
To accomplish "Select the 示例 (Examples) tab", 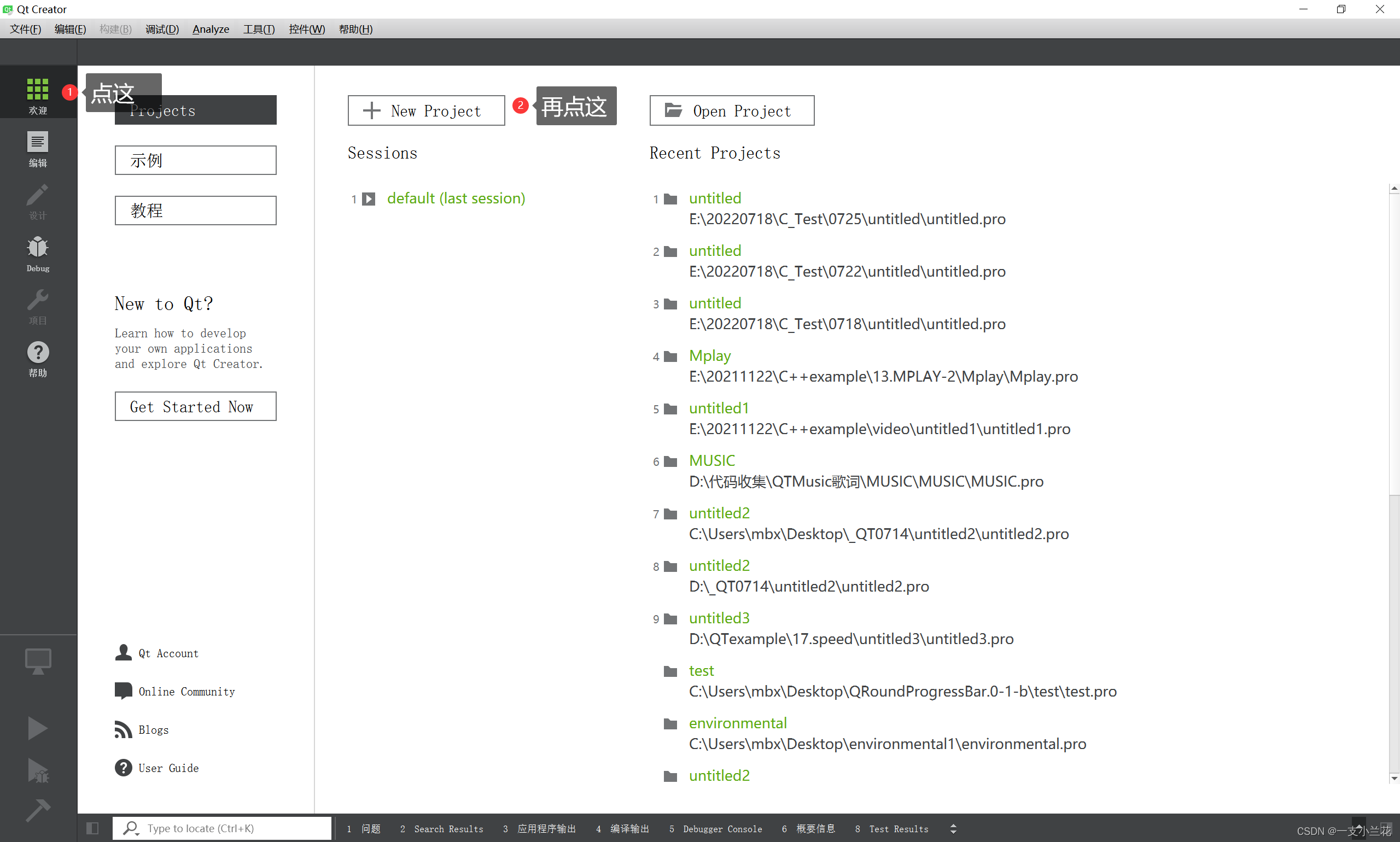I will pos(195,160).
